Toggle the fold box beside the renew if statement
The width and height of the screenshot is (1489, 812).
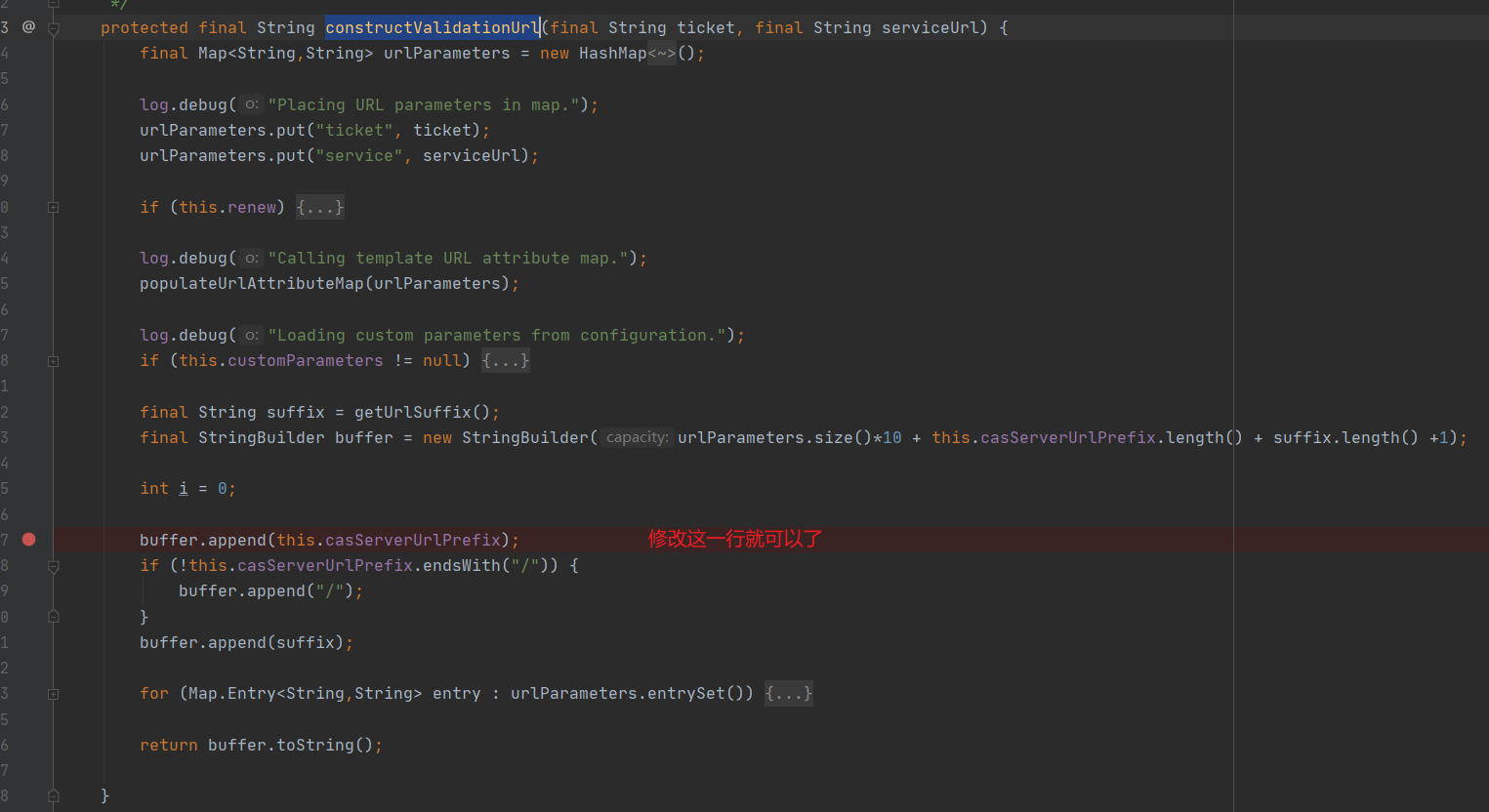(x=54, y=206)
